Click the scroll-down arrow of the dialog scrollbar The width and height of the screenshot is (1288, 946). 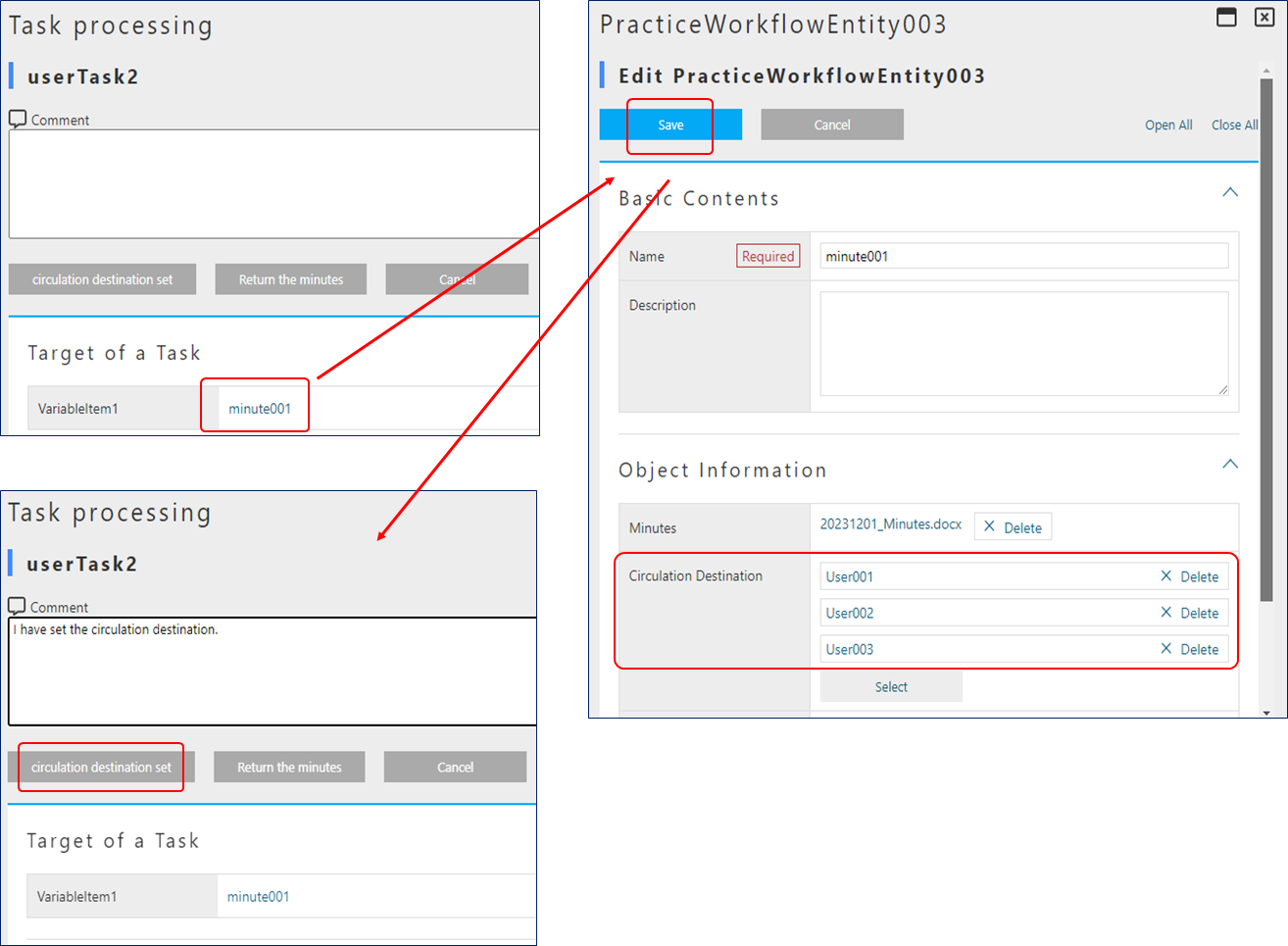(x=1266, y=713)
